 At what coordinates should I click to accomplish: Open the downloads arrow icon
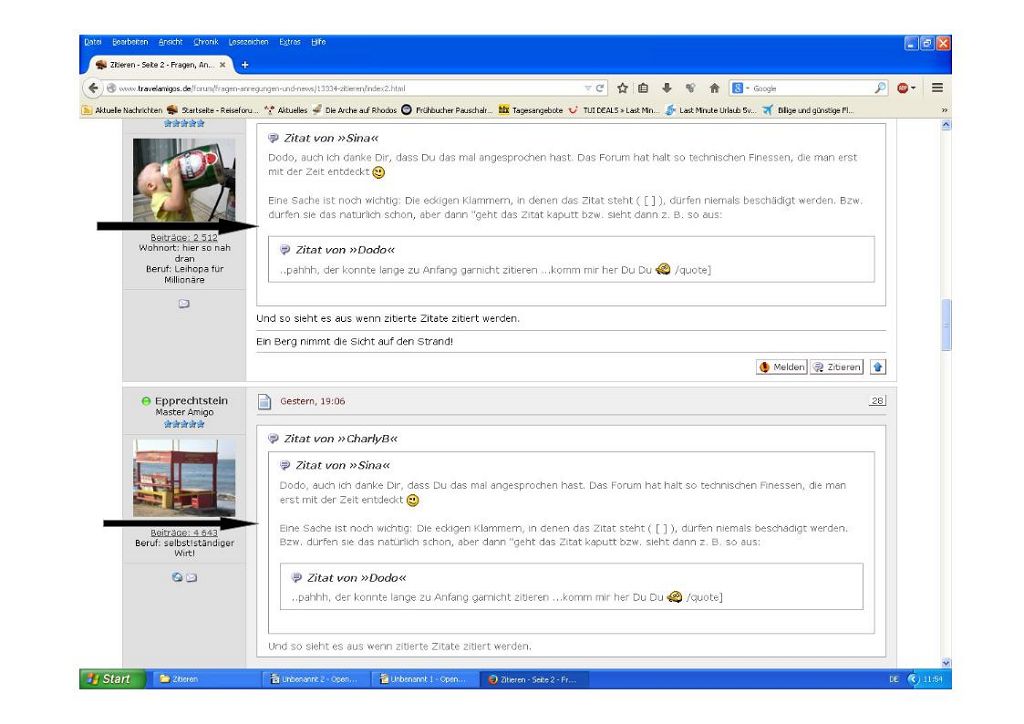[667, 88]
